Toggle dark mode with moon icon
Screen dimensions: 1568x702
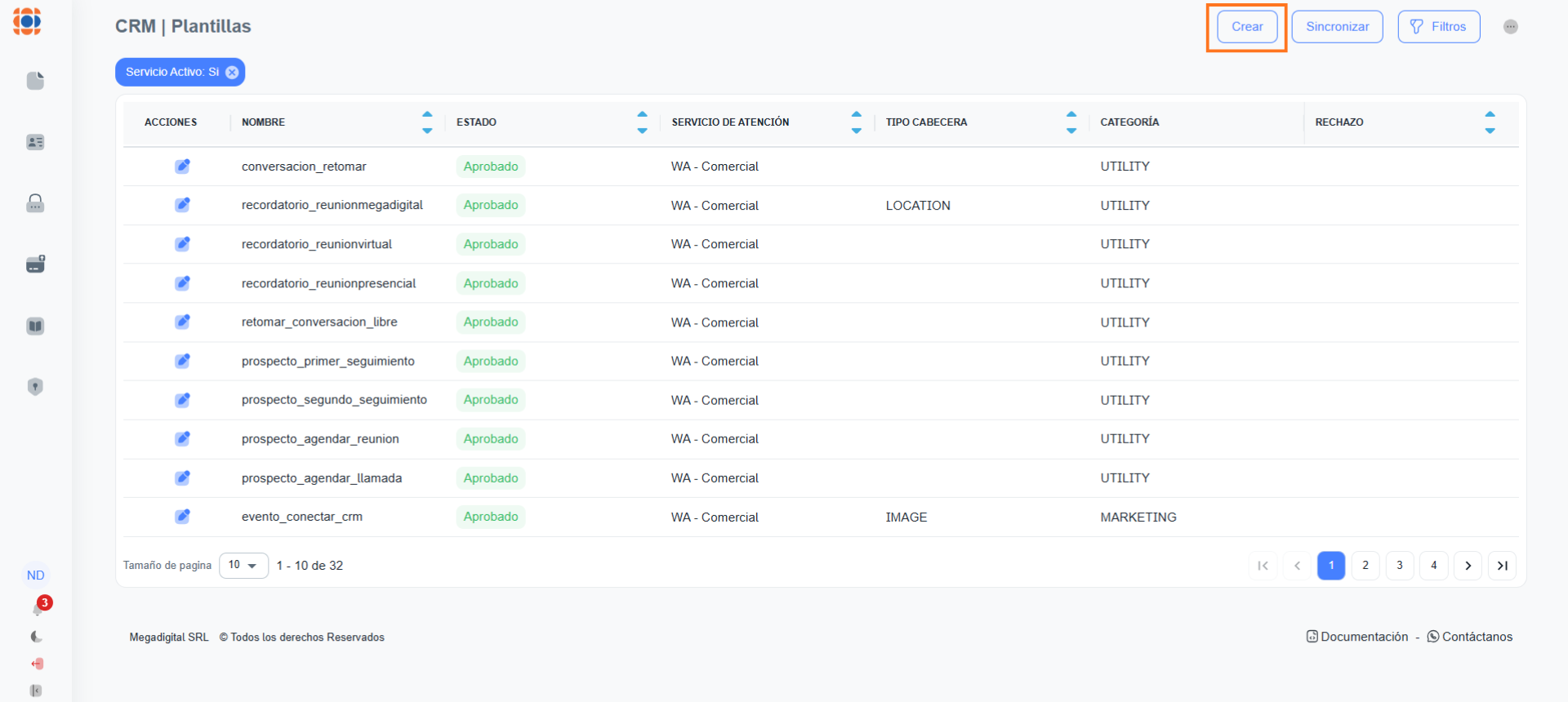pyautogui.click(x=37, y=637)
